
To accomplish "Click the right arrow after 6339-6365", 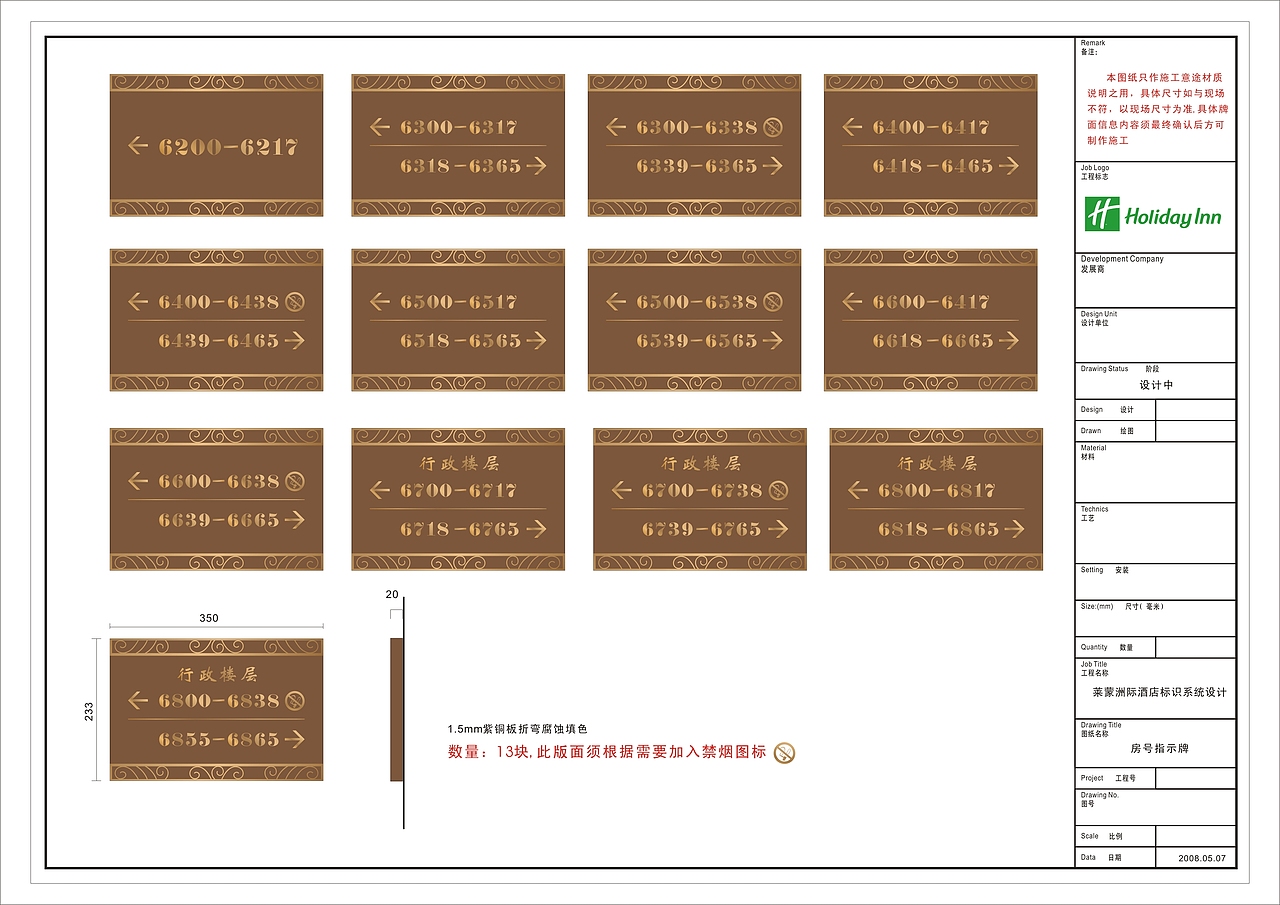I will pyautogui.click(x=773, y=166).
